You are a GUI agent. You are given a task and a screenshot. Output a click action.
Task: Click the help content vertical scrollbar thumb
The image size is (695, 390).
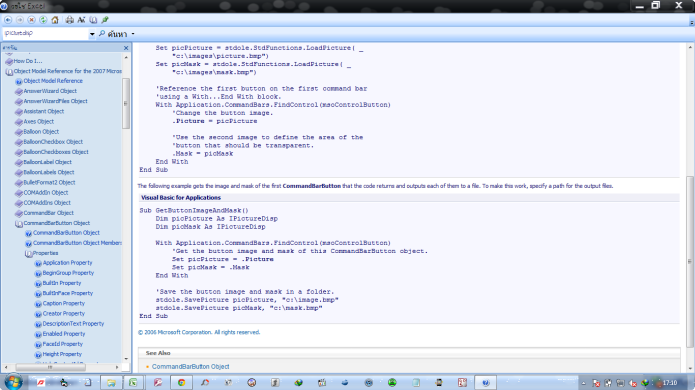click(690, 262)
